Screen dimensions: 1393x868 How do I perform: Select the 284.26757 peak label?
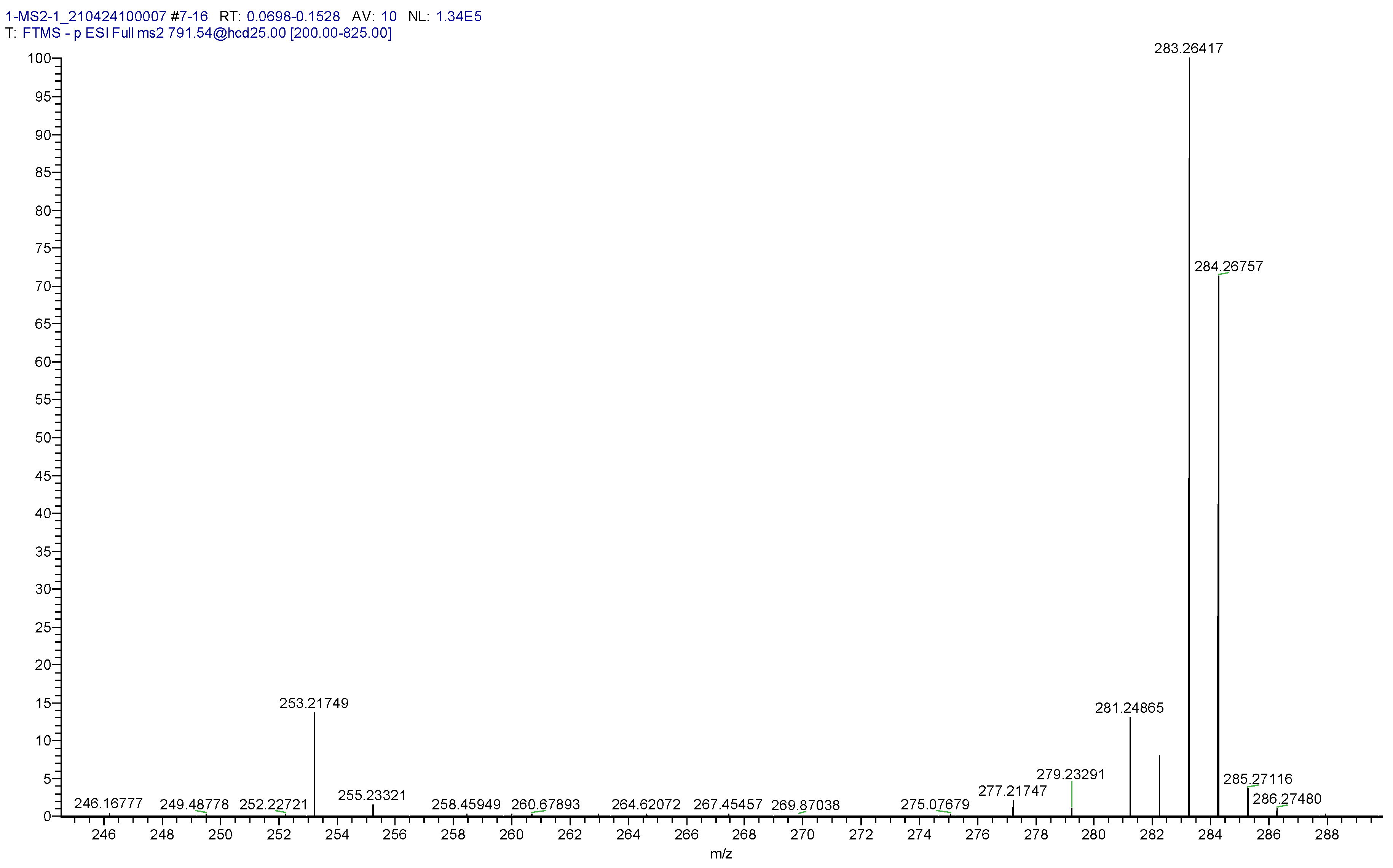1228,266
